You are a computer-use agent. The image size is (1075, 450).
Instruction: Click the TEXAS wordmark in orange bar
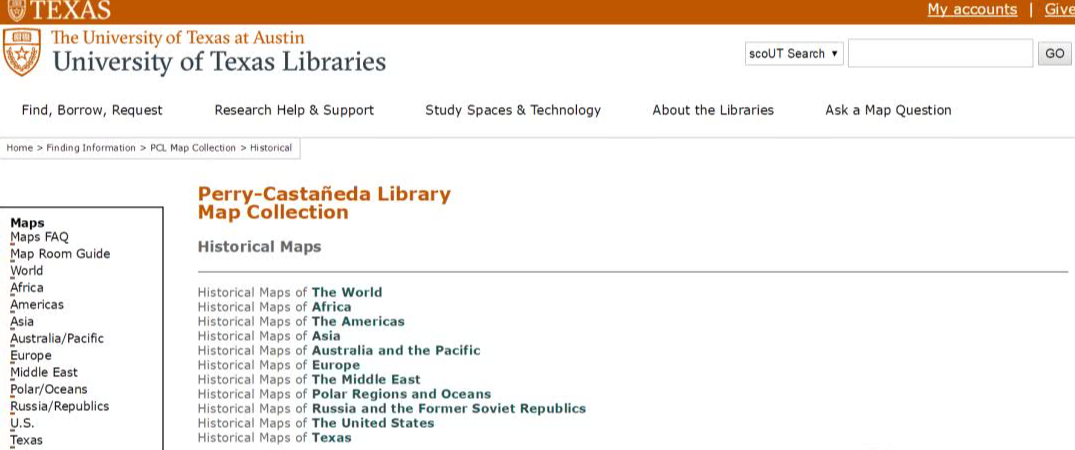coord(71,10)
